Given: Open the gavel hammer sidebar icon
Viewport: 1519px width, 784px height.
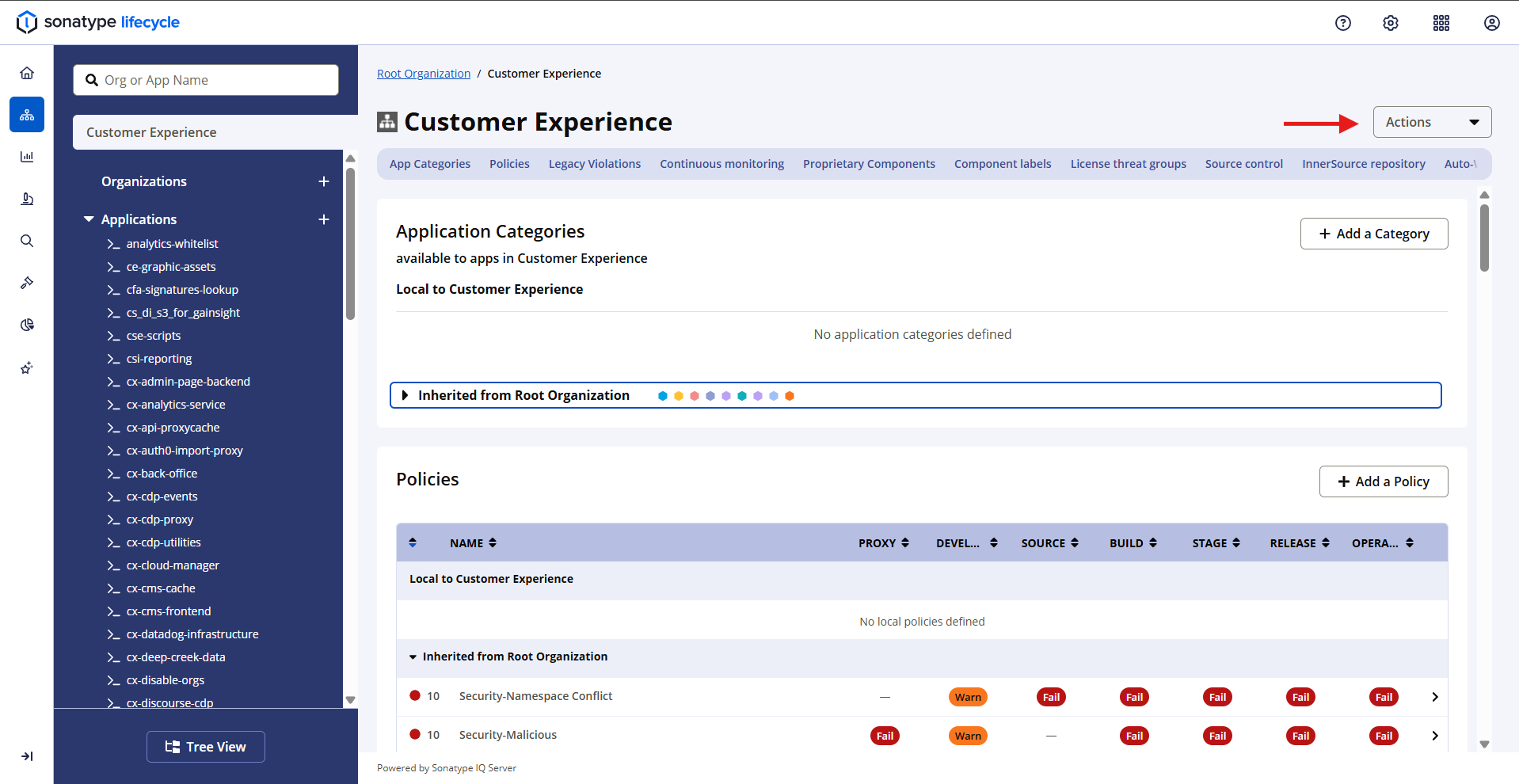Looking at the screenshot, I should pyautogui.click(x=27, y=283).
